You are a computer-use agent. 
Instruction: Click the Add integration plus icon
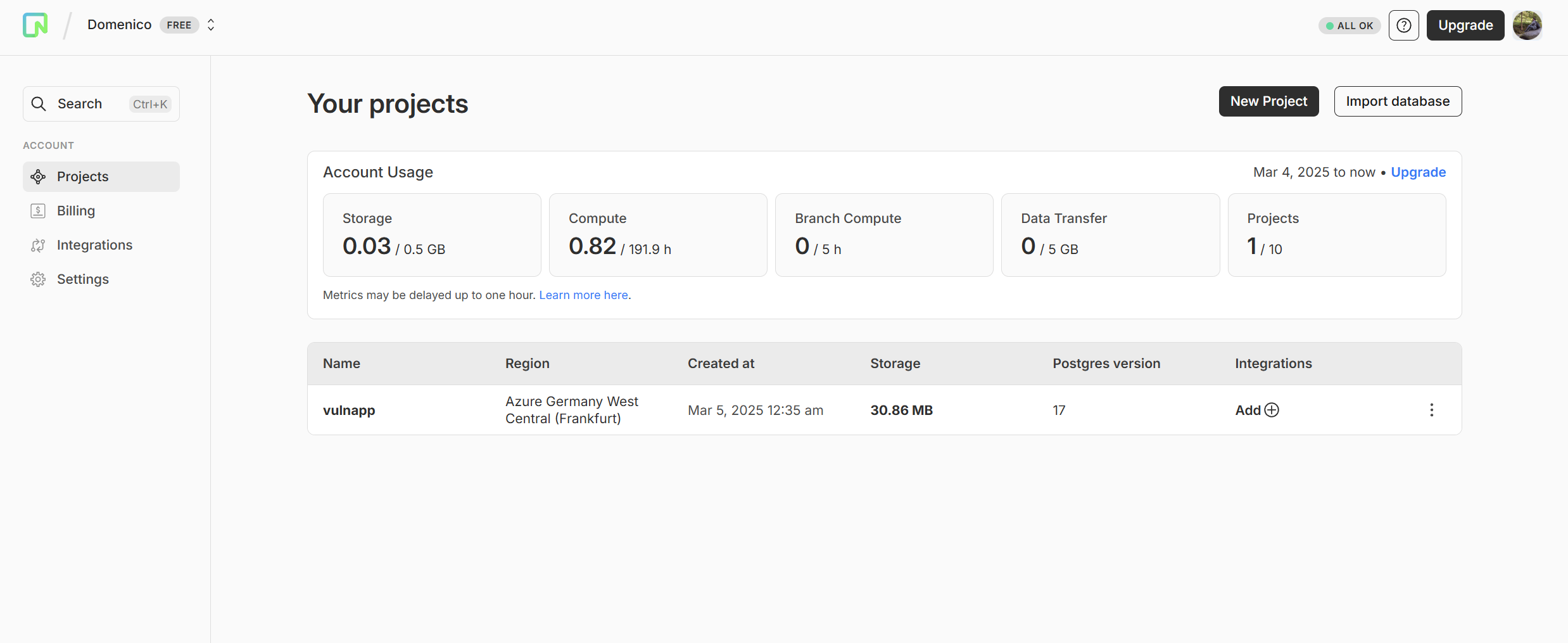(x=1271, y=410)
